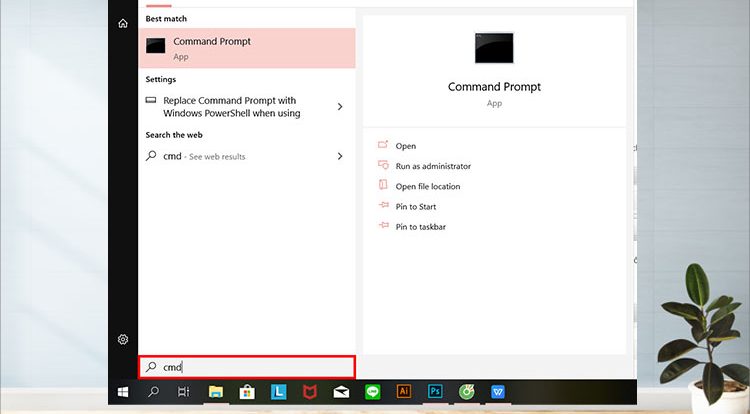Open LINE from the taskbar
This screenshot has height=414, width=750.
pyautogui.click(x=373, y=392)
